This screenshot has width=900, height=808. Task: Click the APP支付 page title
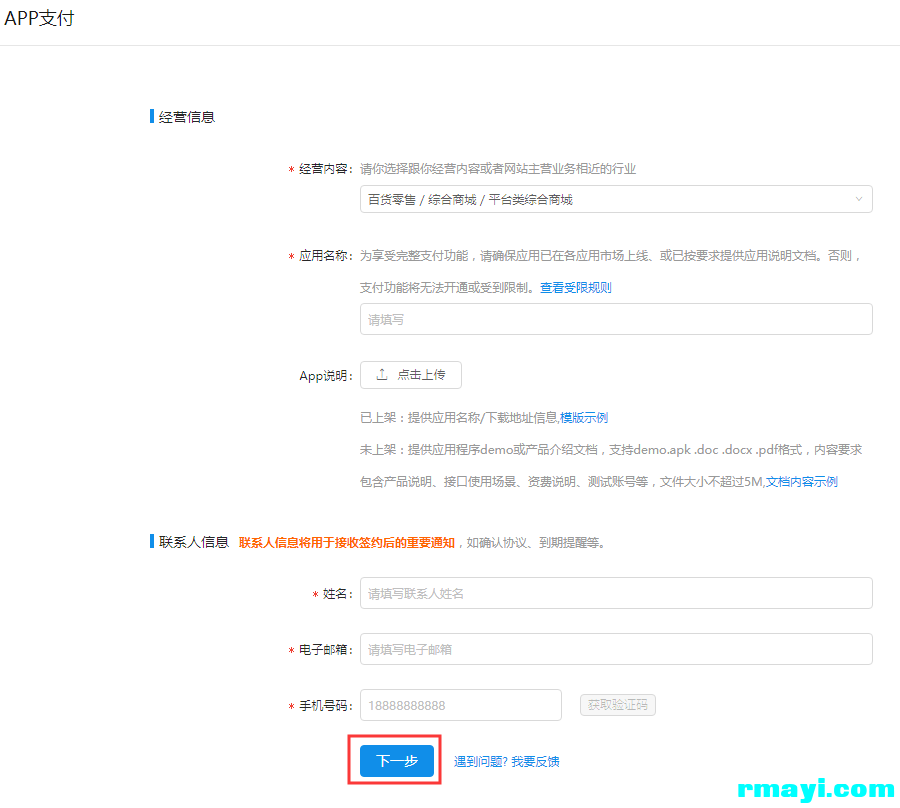click(39, 18)
